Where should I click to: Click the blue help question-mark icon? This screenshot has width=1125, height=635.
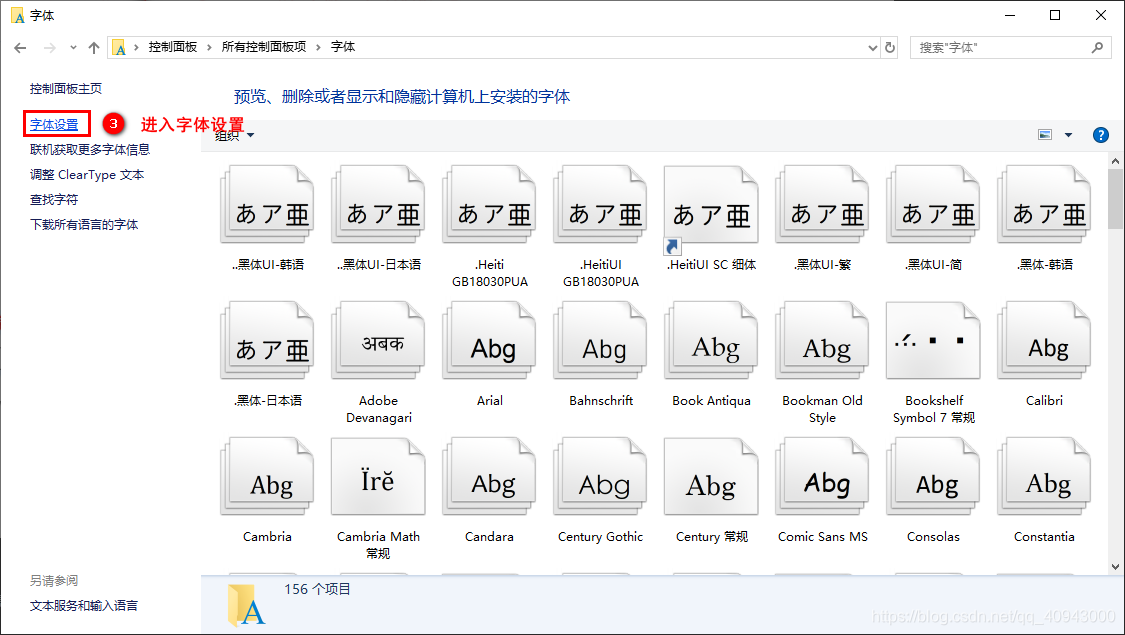pos(1100,135)
